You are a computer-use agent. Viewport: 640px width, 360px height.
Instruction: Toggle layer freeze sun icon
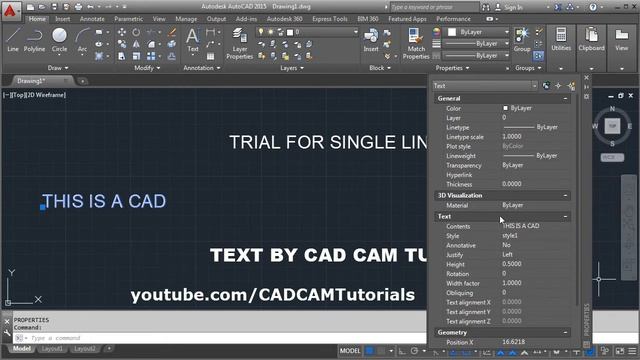click(x=271, y=32)
